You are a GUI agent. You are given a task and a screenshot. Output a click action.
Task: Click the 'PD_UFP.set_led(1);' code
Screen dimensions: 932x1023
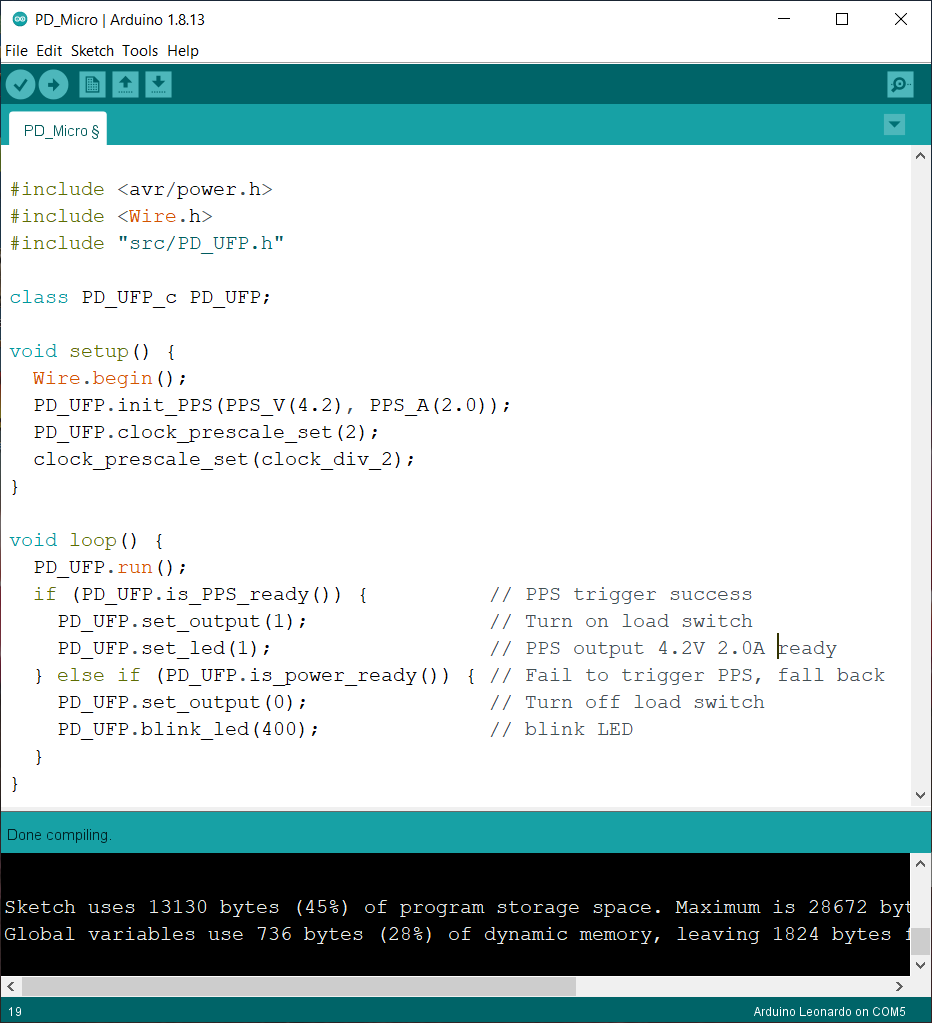click(164, 648)
